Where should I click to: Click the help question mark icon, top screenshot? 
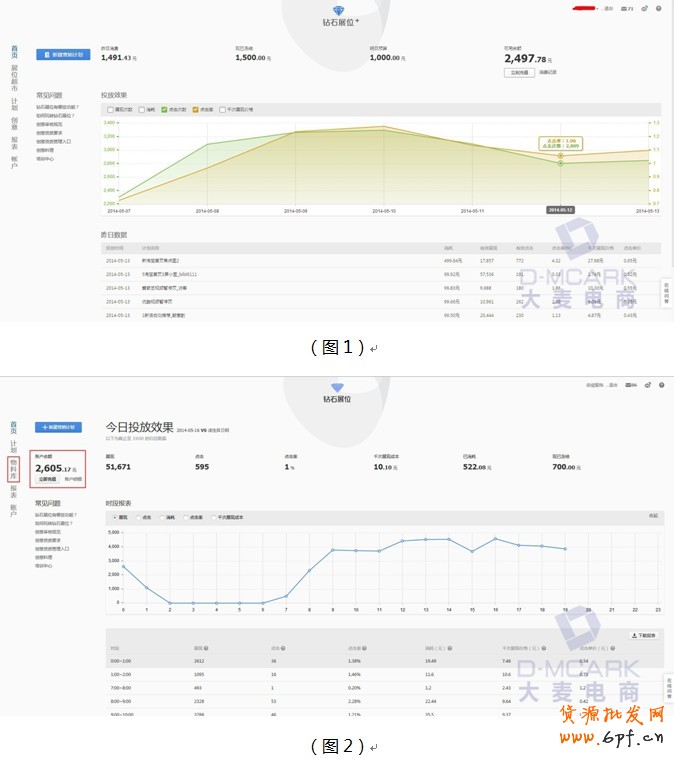(x=658, y=8)
